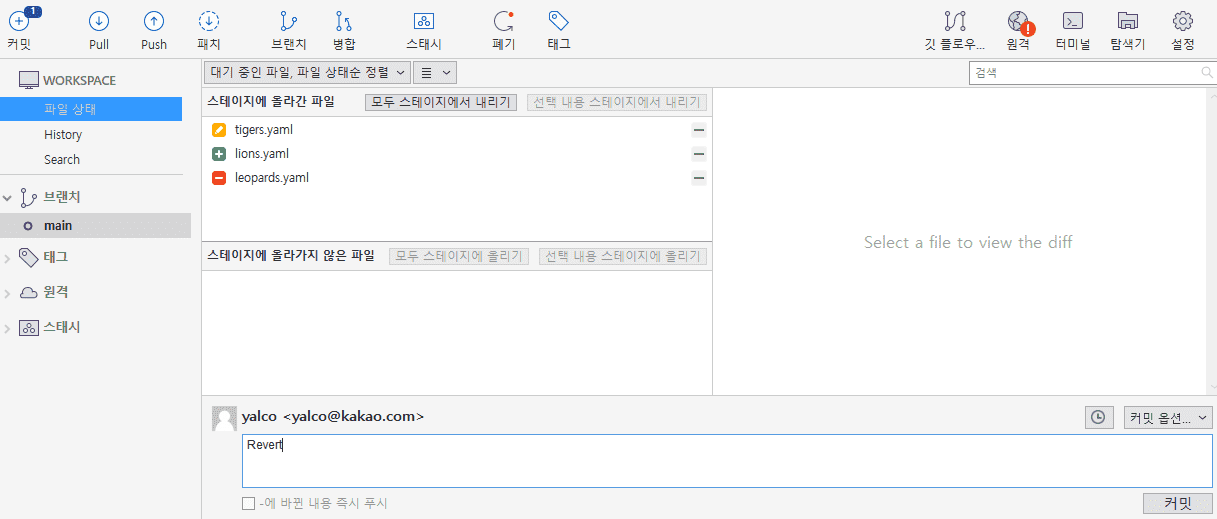
Task: Open recent commit messages clock icon
Action: click(x=1099, y=417)
